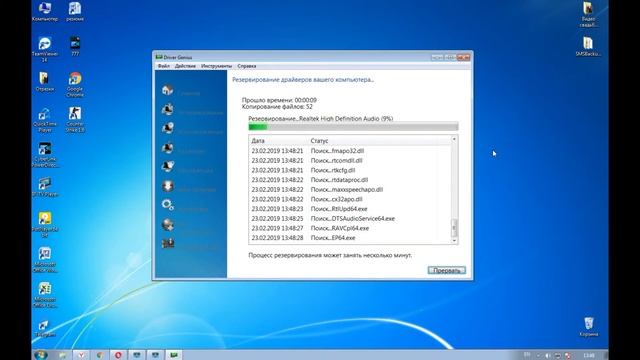Open Chrome from the taskbar
Image resolution: width=640 pixels, height=360 pixels.
point(100,355)
